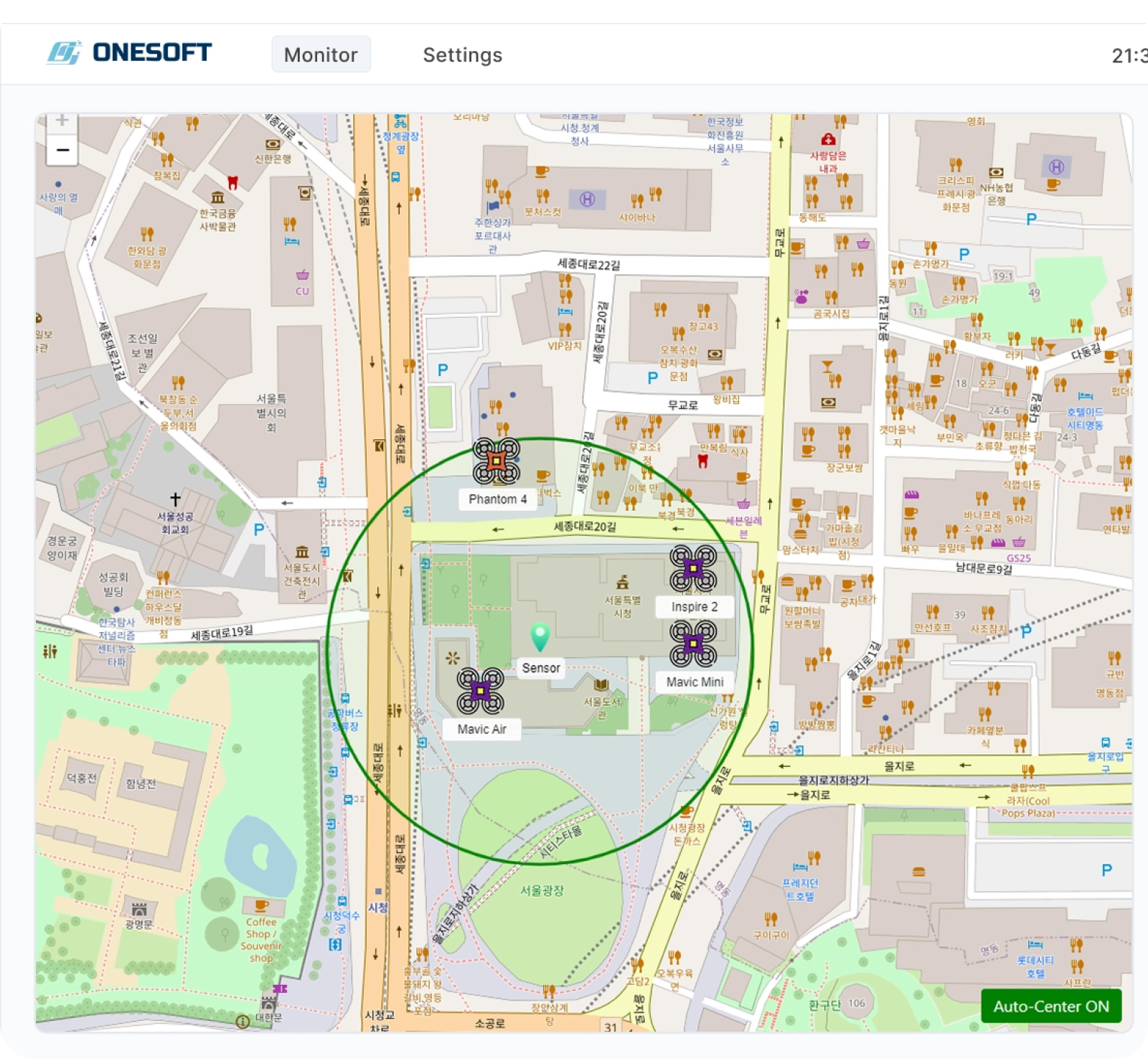
Task: Click the 세종대로22길 street label
Action: point(589,265)
